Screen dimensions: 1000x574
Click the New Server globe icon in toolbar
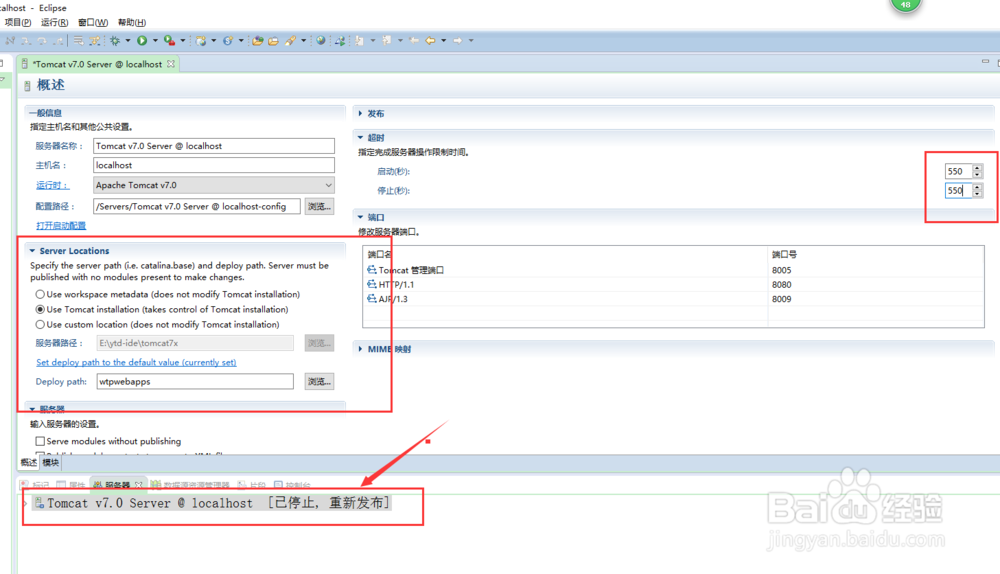pos(201,41)
